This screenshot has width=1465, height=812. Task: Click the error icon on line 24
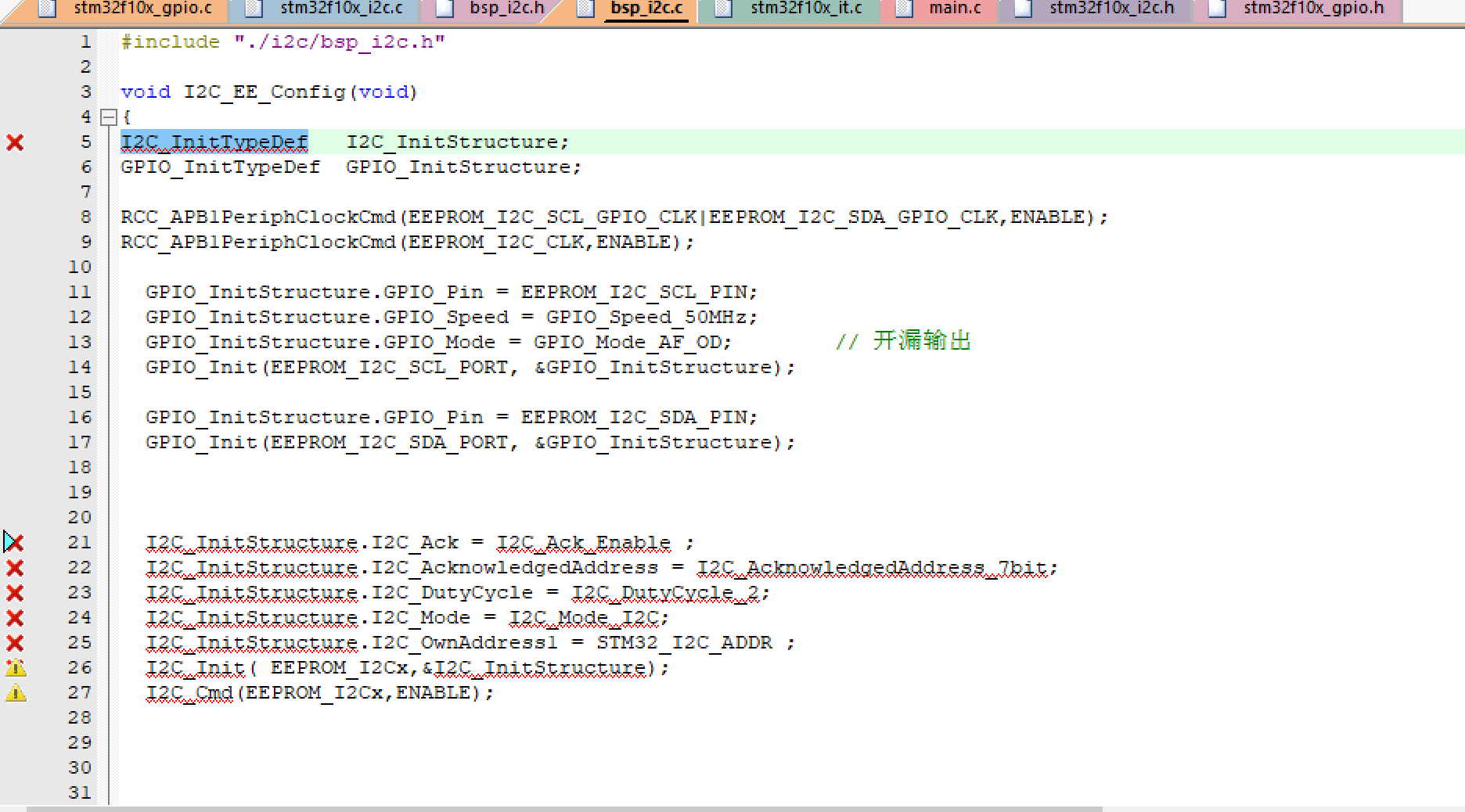(15, 618)
